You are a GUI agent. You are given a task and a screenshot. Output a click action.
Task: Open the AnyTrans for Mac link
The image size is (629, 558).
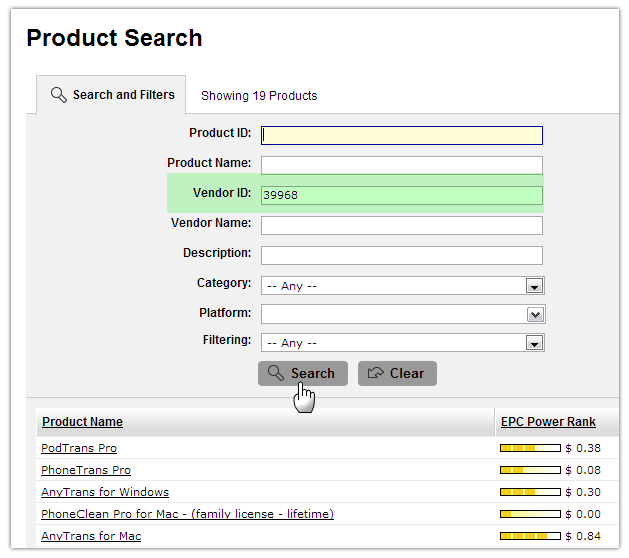[x=91, y=536]
